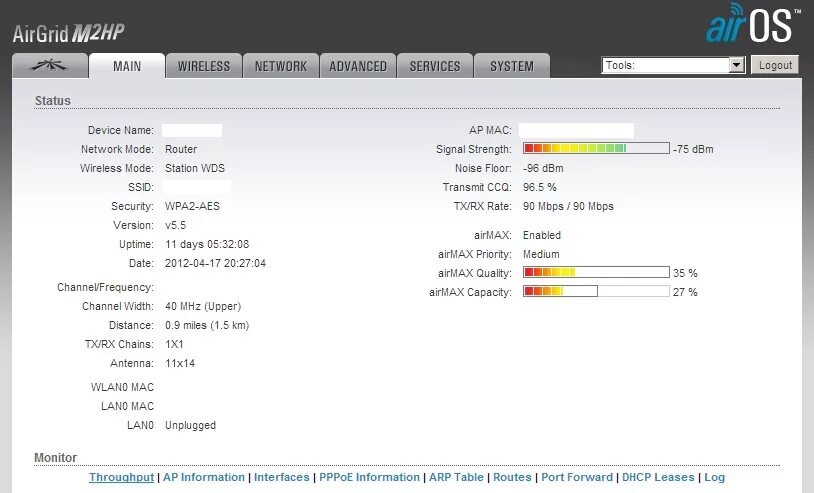Select the '35 %' airMAX Quality value

tap(685, 273)
